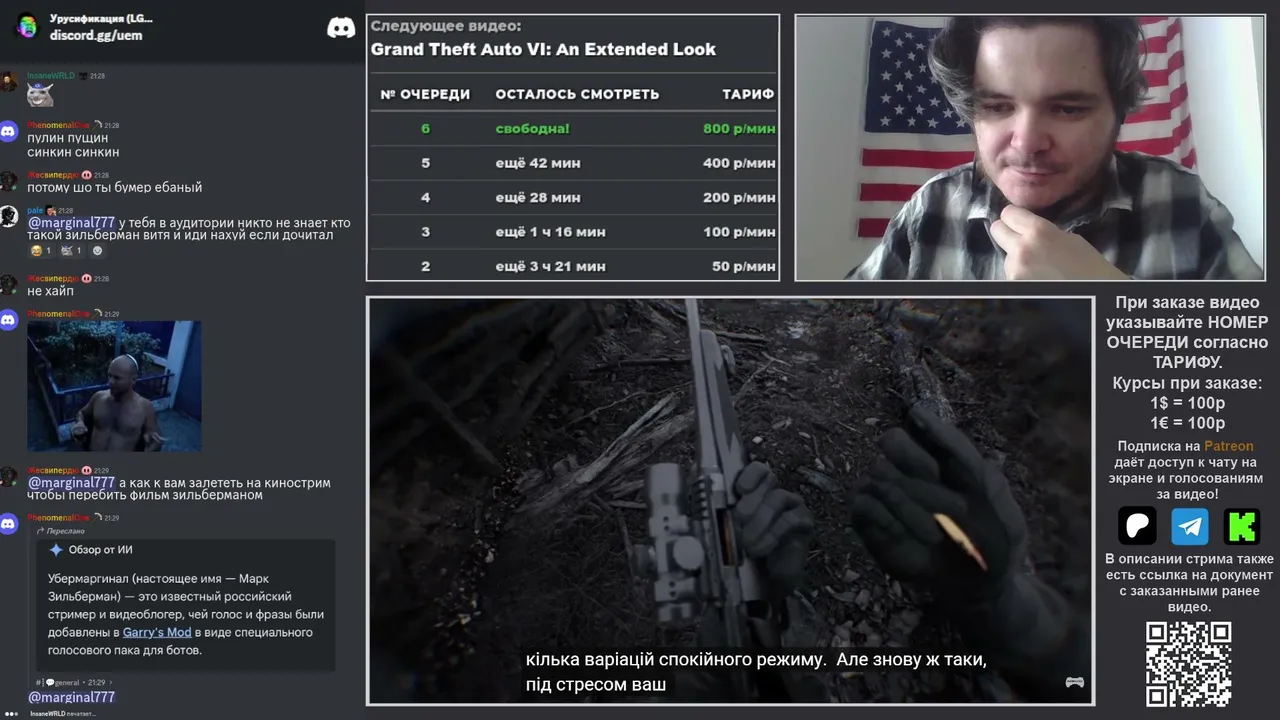Click the gamepad icon in the video corner
1280x720 pixels.
pos(1074,683)
